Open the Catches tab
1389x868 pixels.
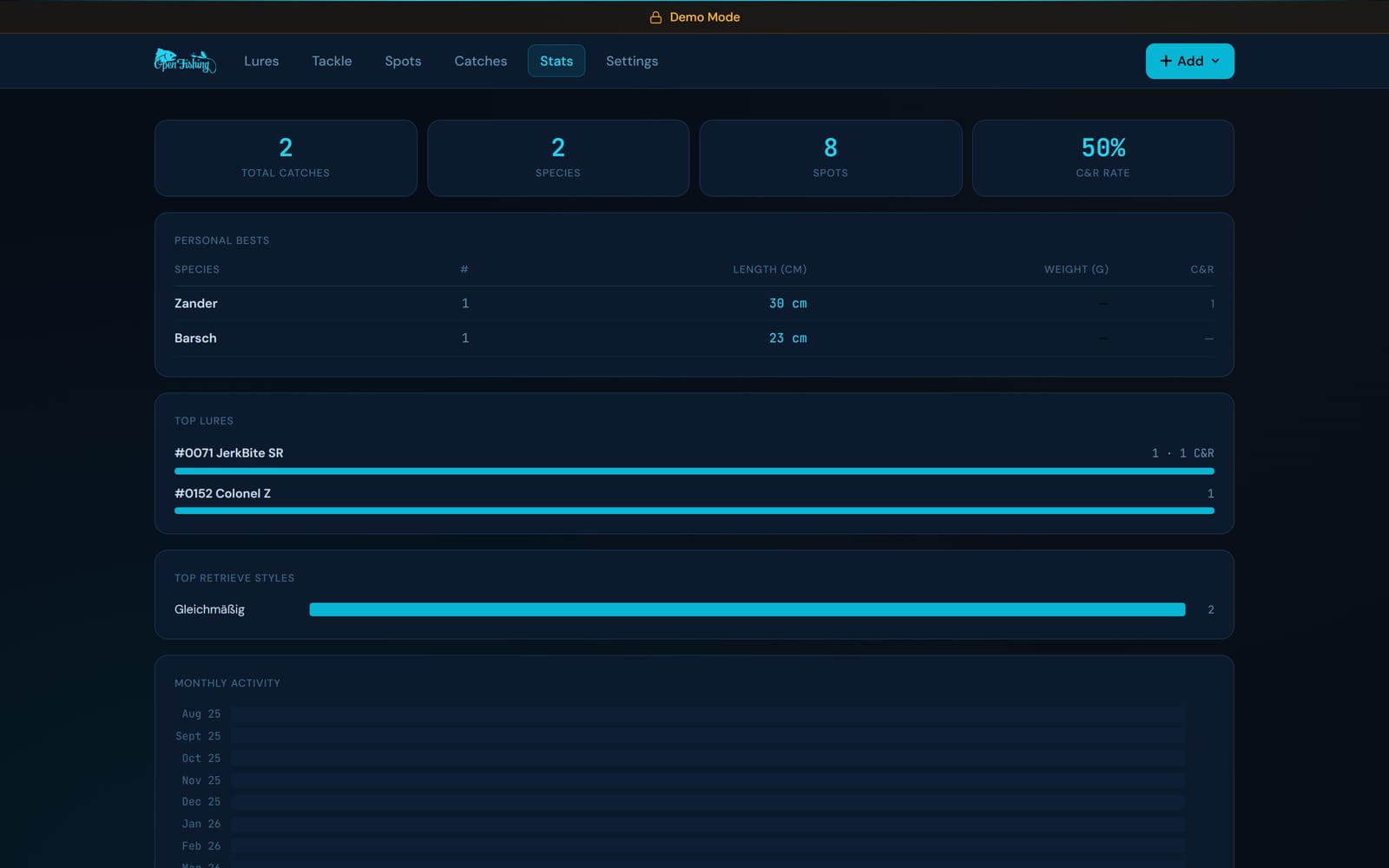[x=481, y=61]
